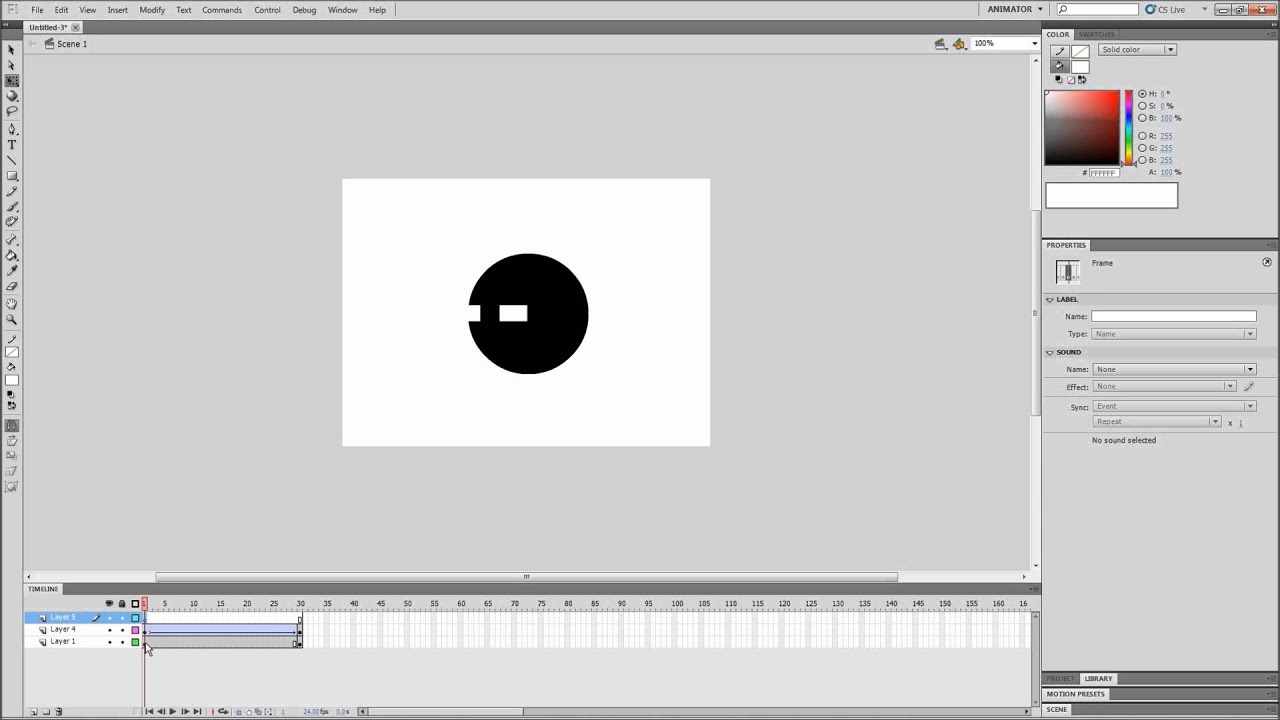Click the hue spectrum slider
Screen dimensions: 1280x720
tap(1129, 128)
